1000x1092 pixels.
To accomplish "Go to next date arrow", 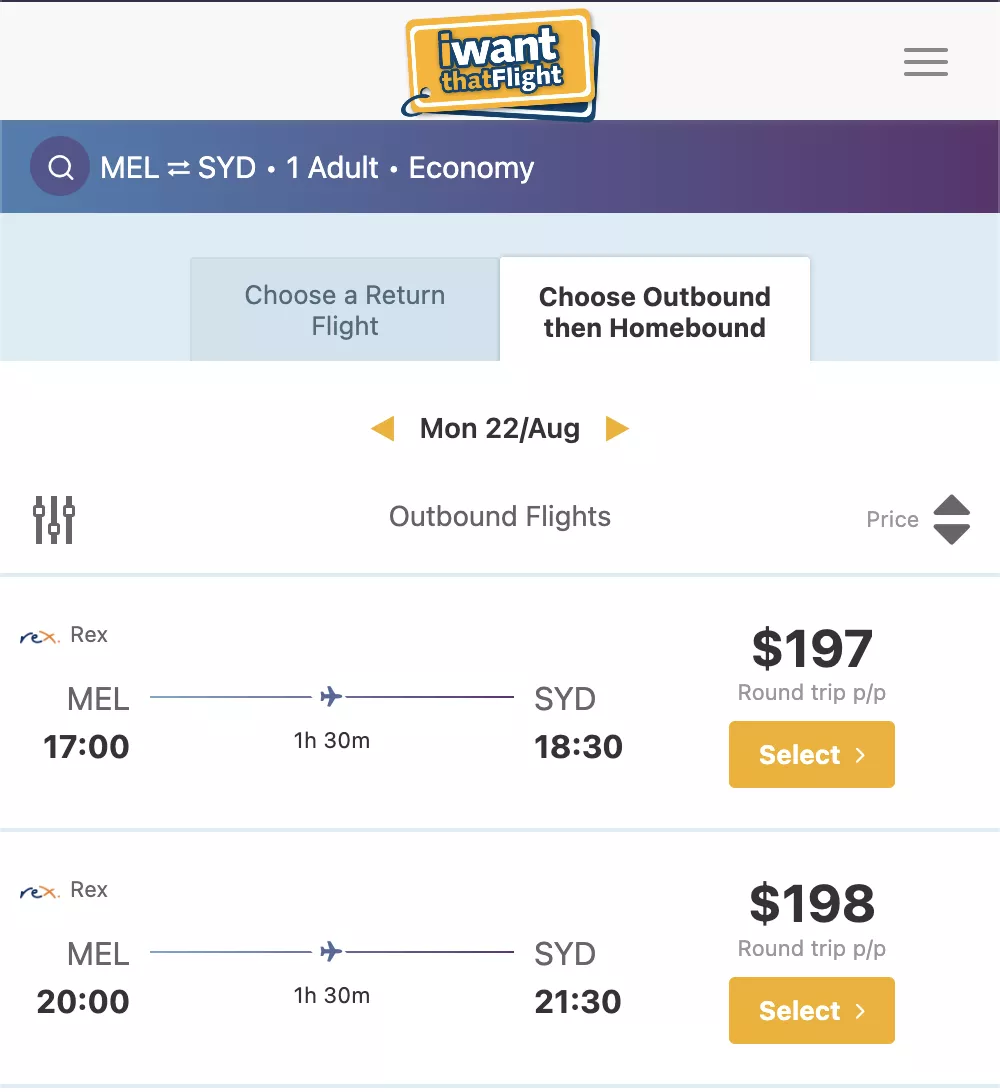I will pyautogui.click(x=617, y=429).
